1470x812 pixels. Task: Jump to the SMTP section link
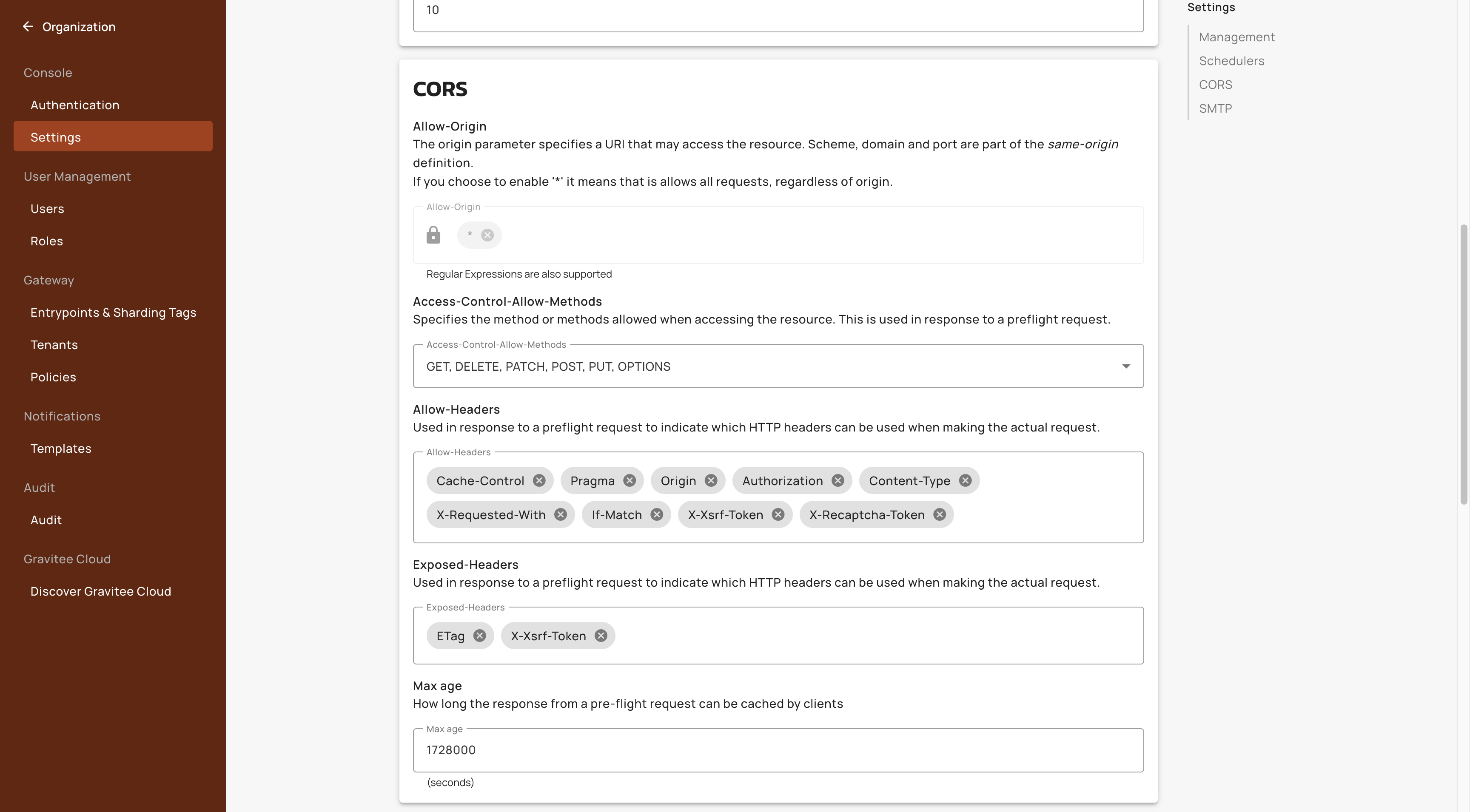coord(1215,108)
